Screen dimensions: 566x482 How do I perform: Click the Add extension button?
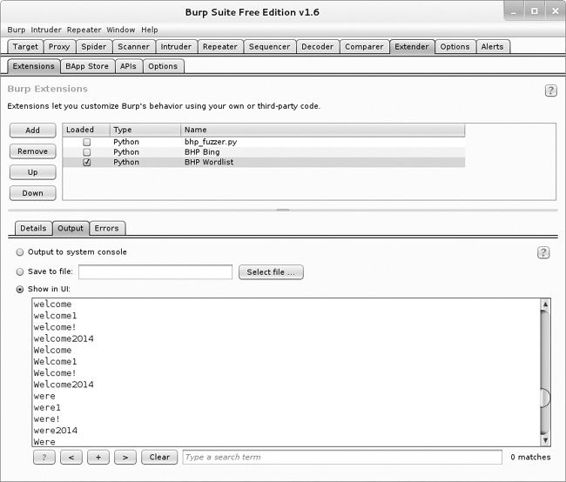click(x=32, y=130)
